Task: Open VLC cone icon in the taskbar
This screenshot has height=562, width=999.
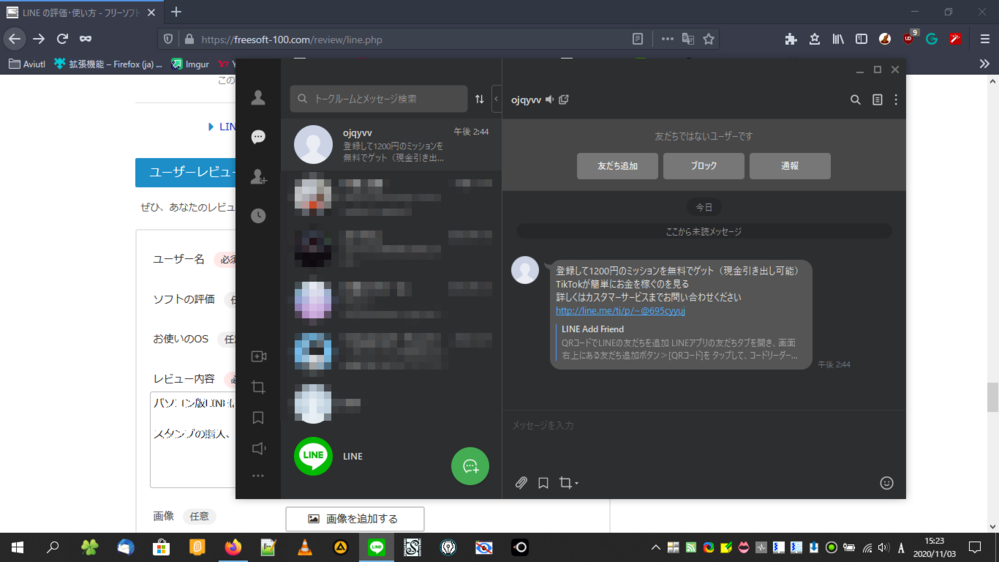Action: coord(305,547)
